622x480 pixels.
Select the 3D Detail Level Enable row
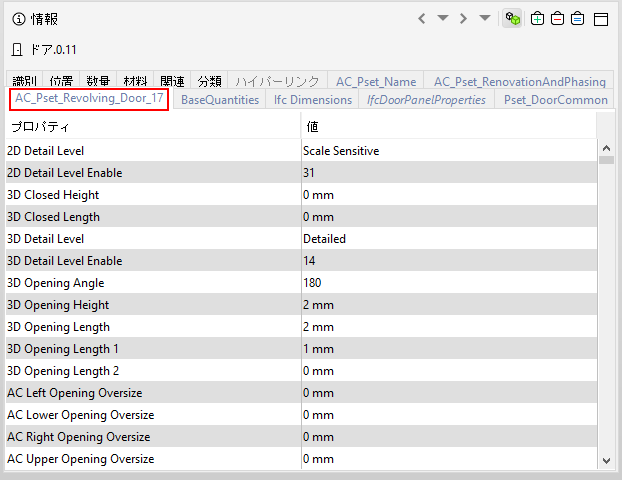(301, 260)
